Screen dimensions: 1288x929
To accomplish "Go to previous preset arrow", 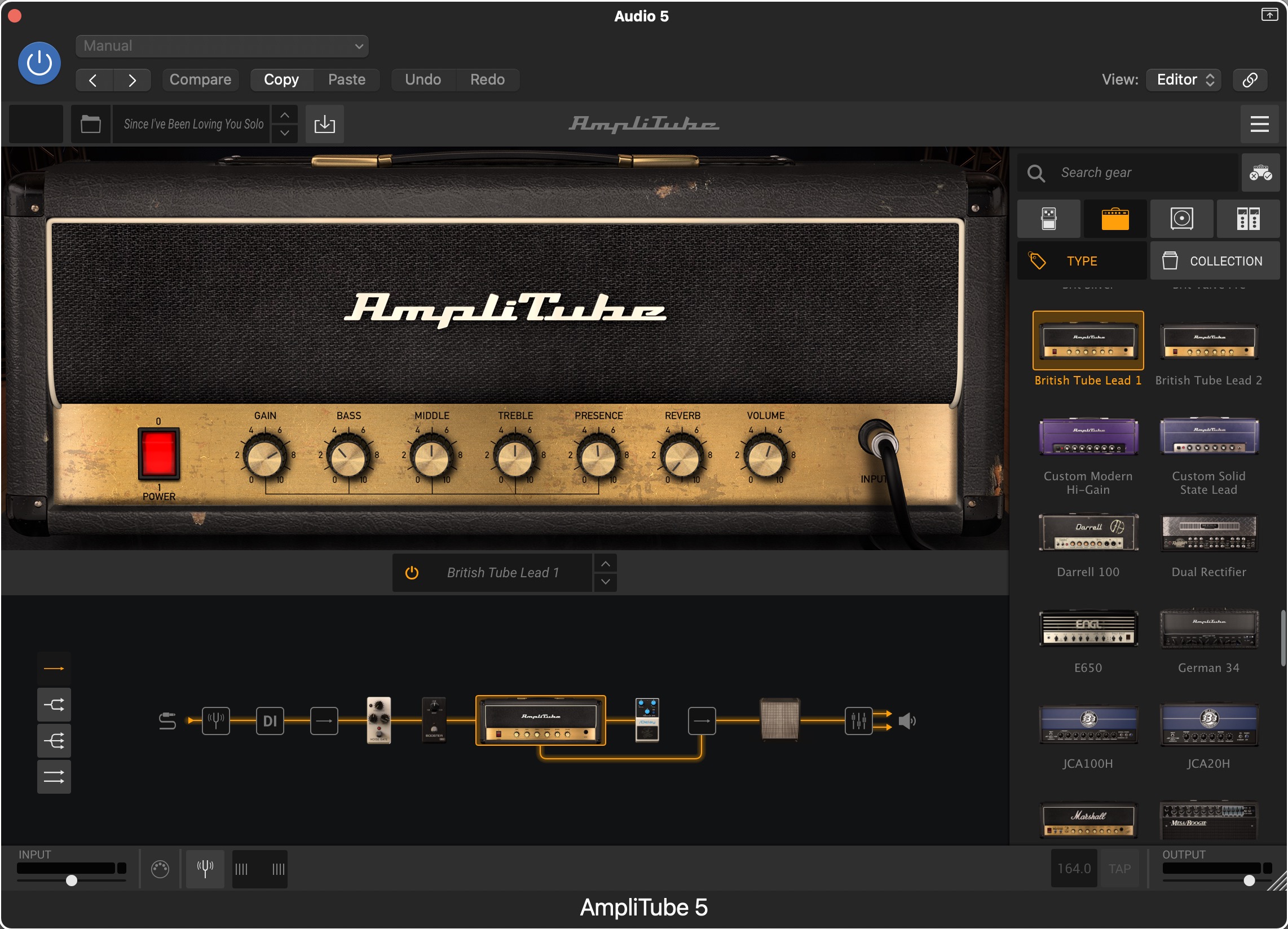I will pyautogui.click(x=94, y=80).
